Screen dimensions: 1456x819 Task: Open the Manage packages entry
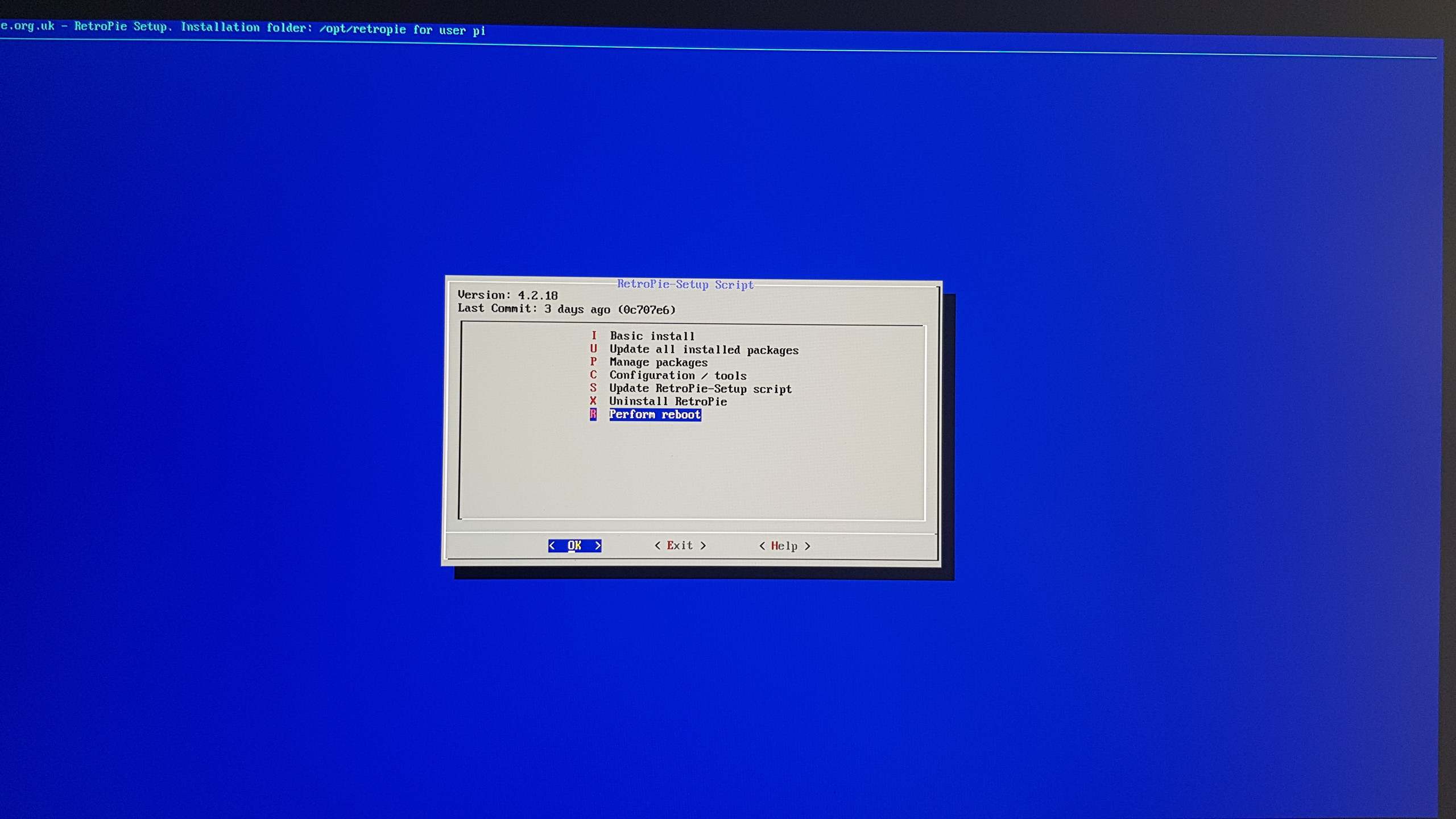[648, 362]
